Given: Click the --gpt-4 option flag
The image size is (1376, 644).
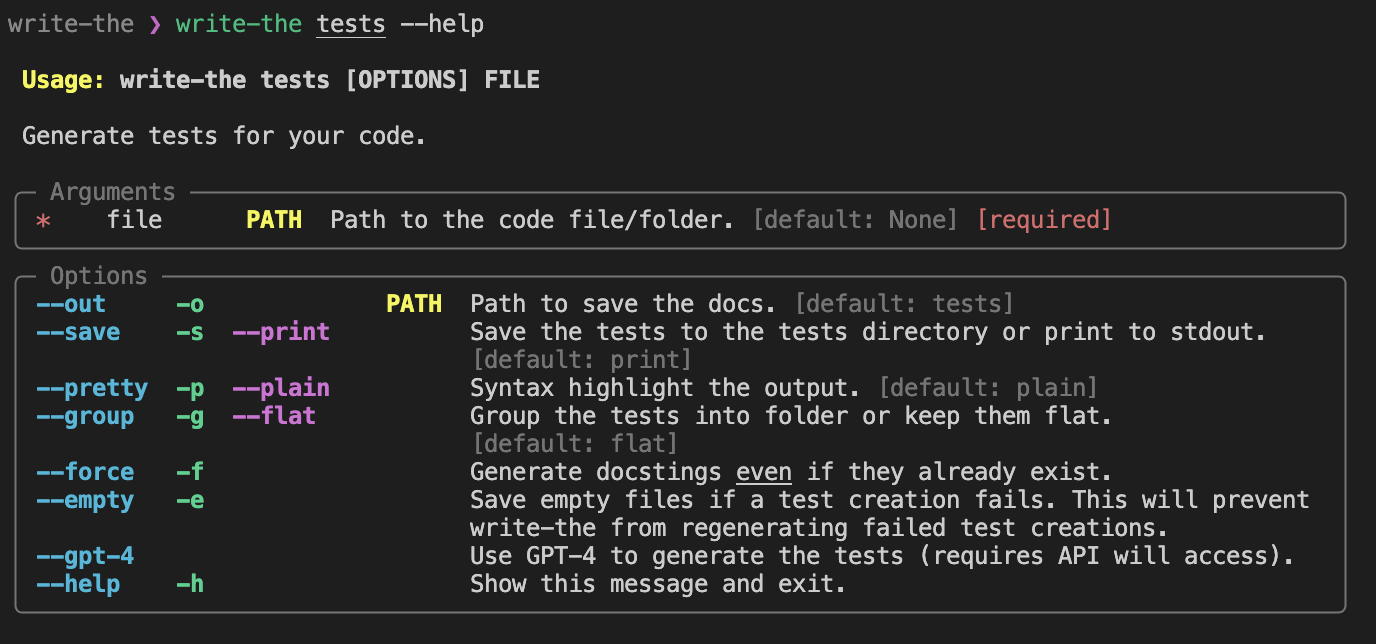Looking at the screenshot, I should [84, 556].
